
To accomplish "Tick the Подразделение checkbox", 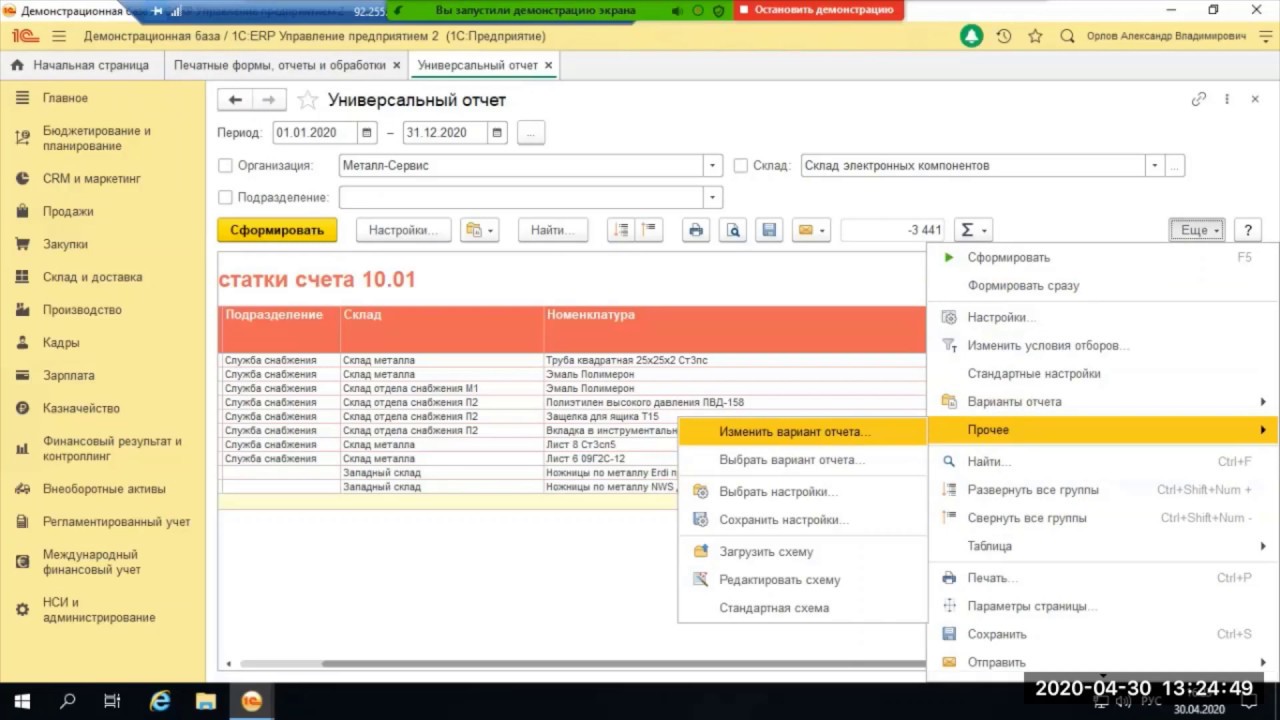I will pos(225,198).
